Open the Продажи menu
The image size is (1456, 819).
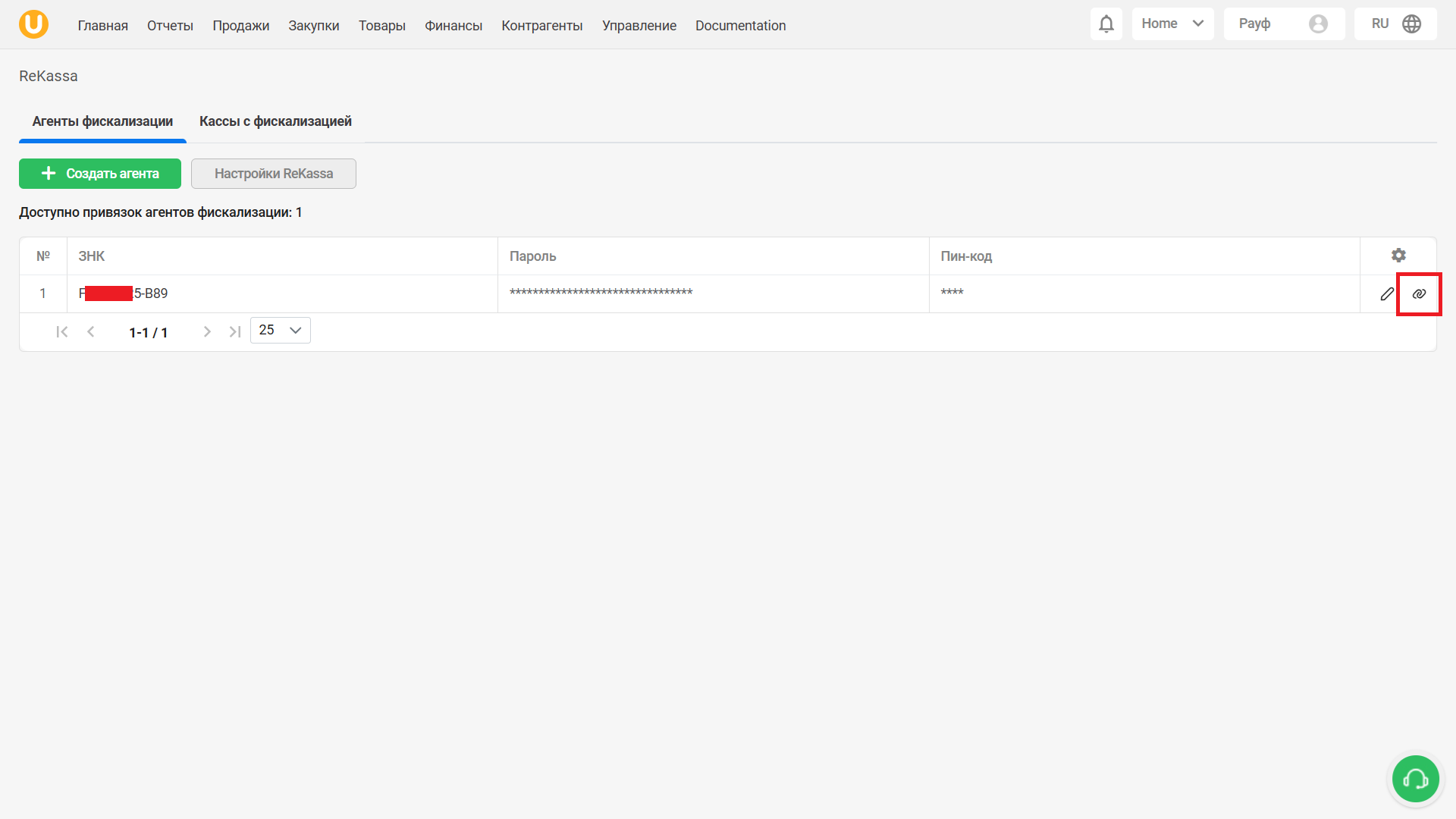point(240,26)
